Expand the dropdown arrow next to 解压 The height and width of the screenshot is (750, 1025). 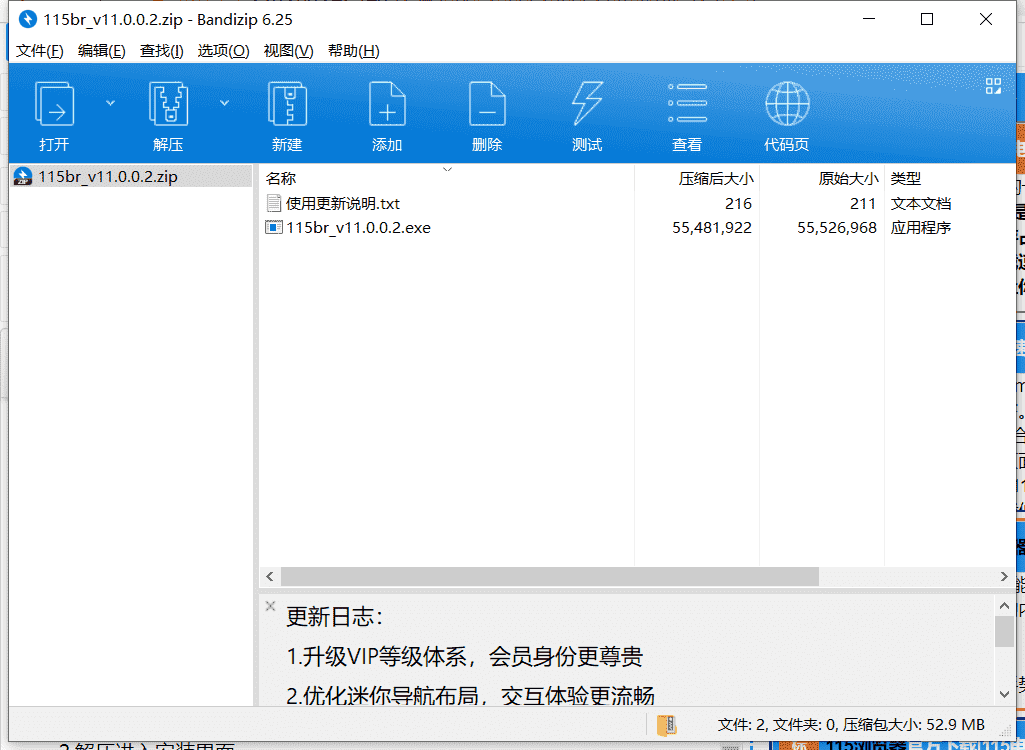point(224,103)
